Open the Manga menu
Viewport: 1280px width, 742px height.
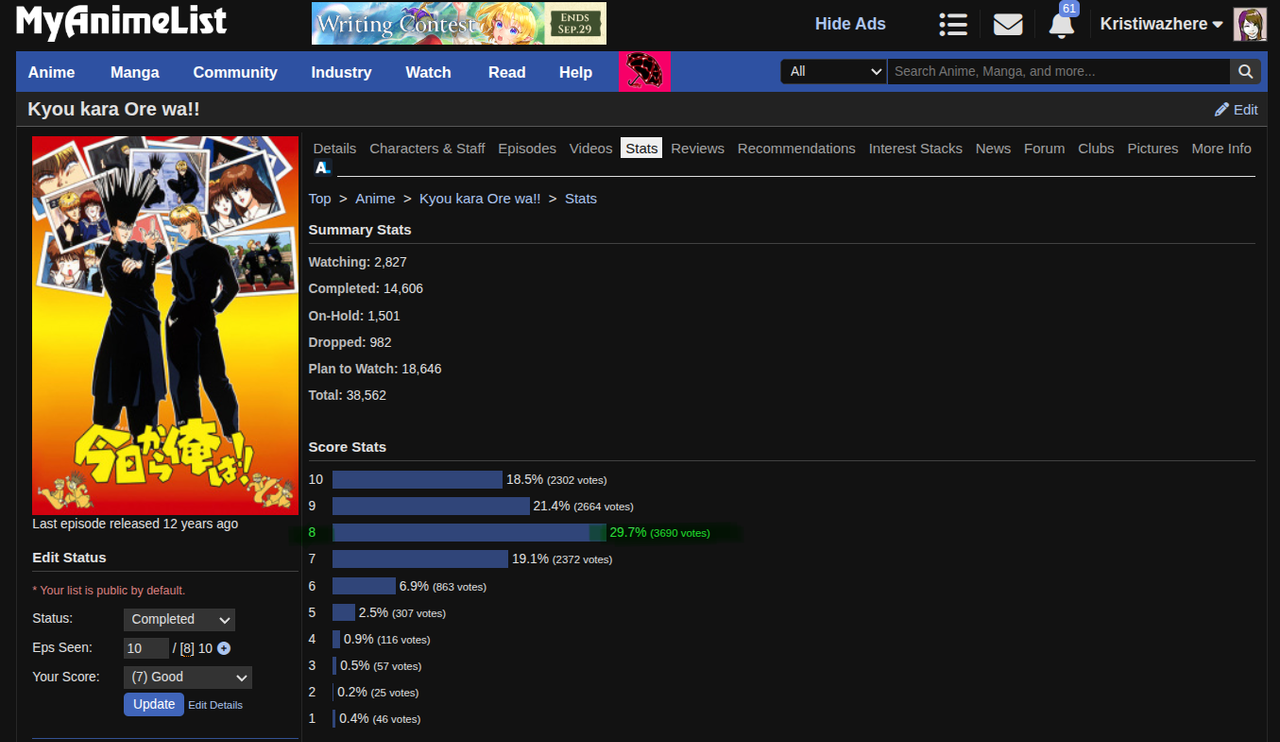tap(135, 72)
